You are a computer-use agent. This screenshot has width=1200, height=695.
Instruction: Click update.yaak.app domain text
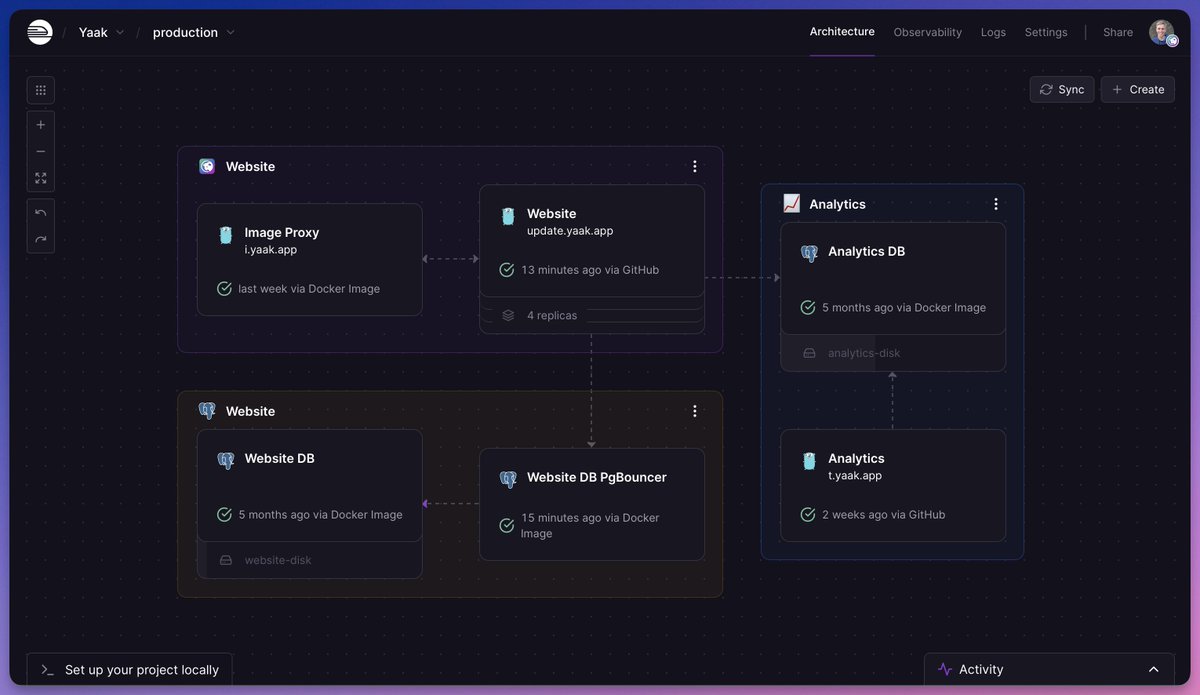click(570, 231)
